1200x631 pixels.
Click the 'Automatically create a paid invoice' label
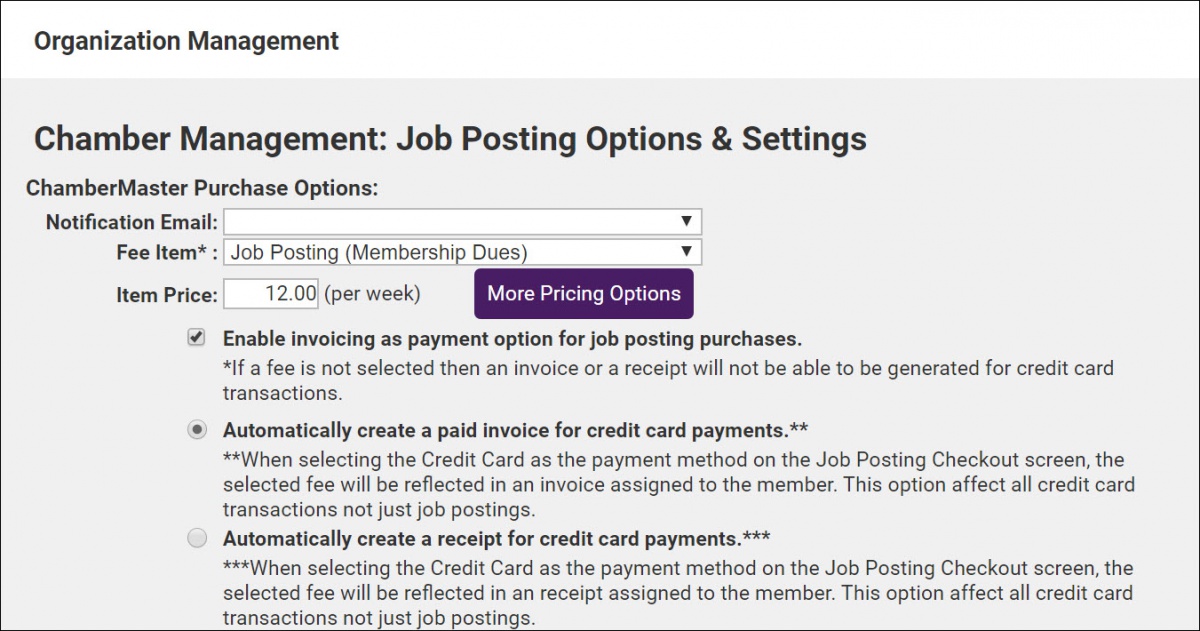point(515,430)
